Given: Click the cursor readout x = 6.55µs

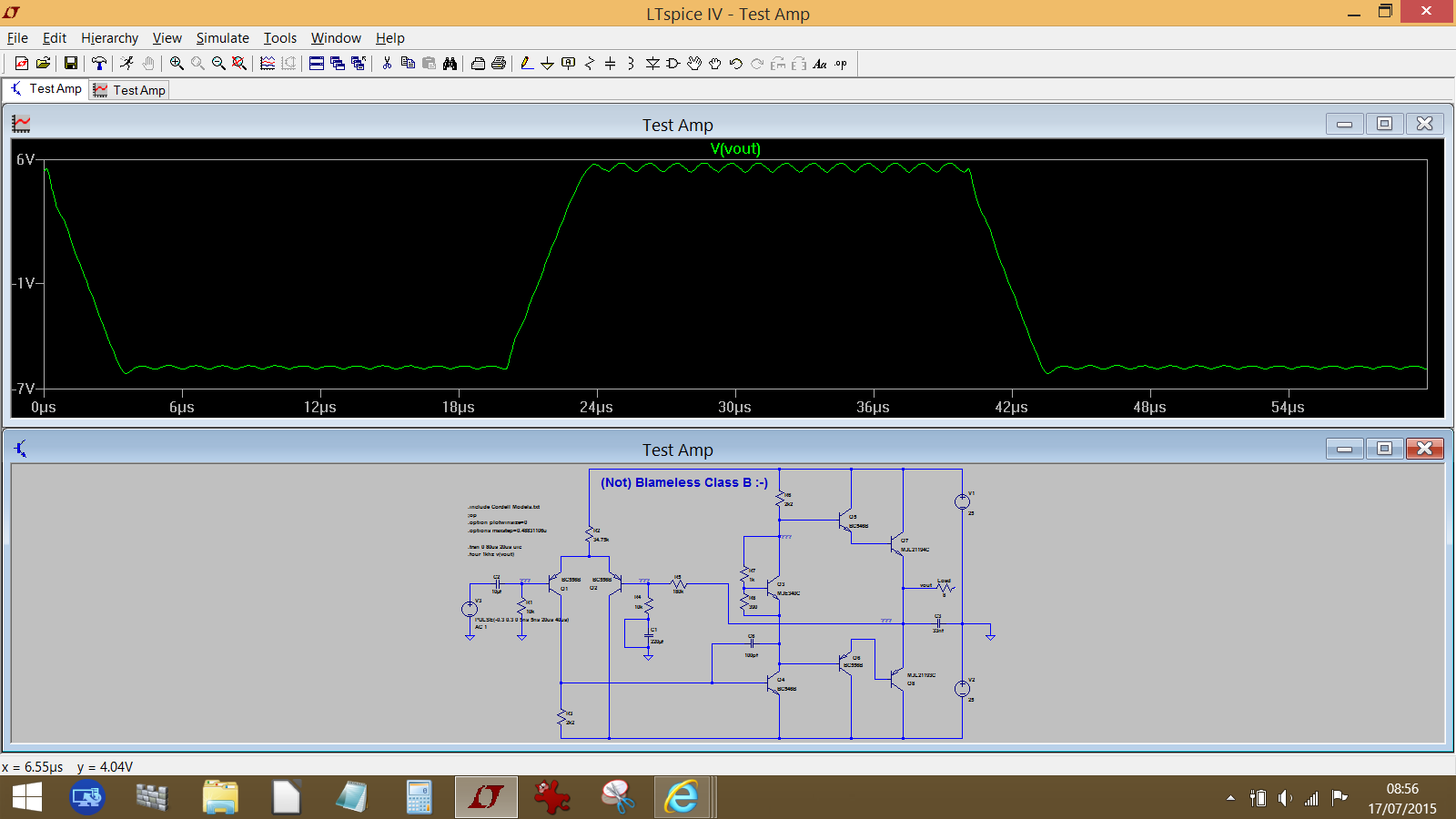Looking at the screenshot, I should [33, 767].
